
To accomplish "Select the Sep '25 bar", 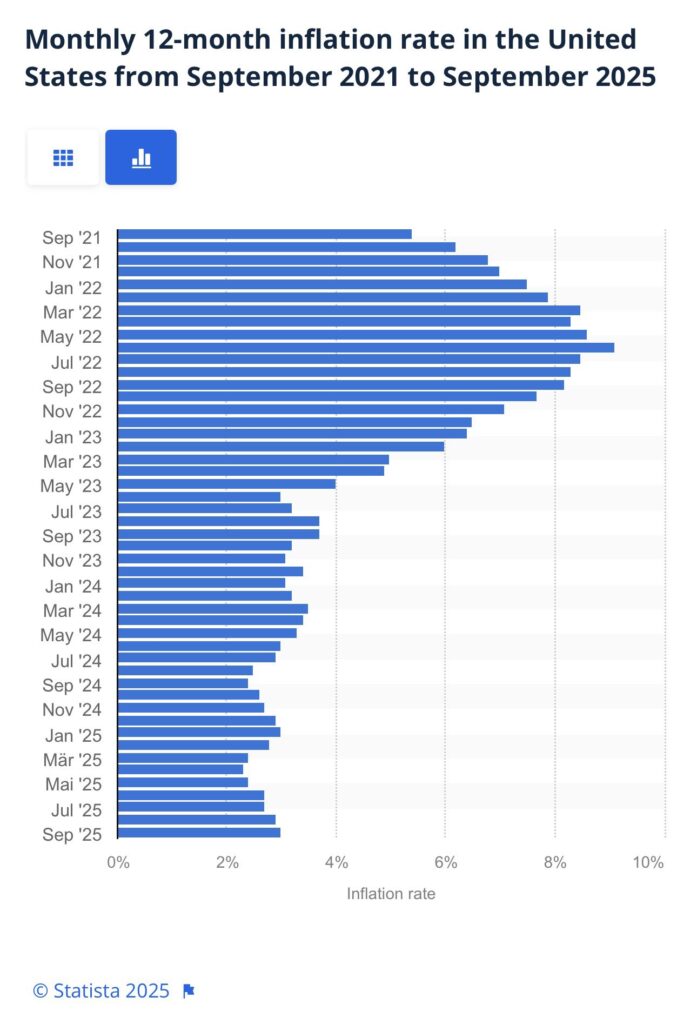I will (x=198, y=832).
